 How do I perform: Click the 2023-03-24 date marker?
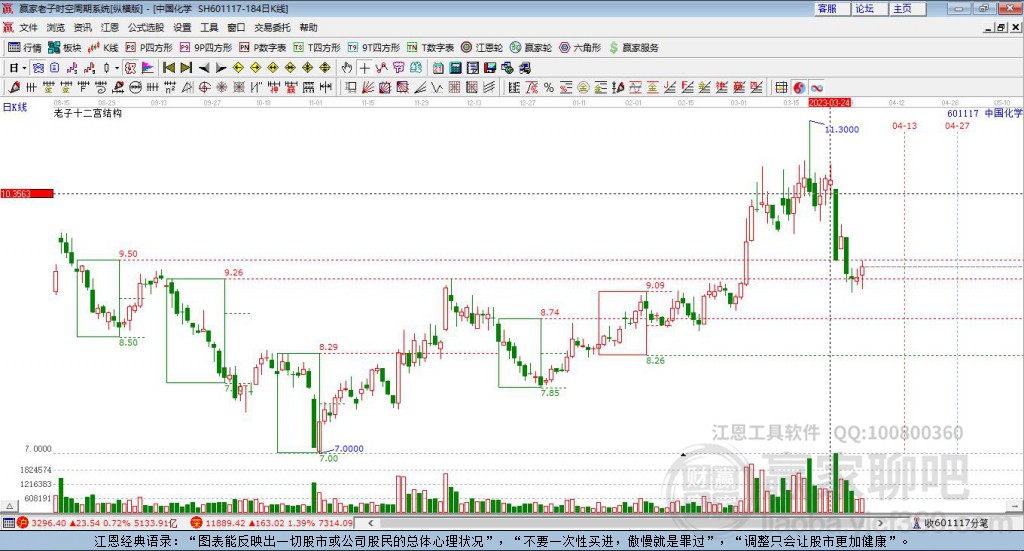pos(829,103)
